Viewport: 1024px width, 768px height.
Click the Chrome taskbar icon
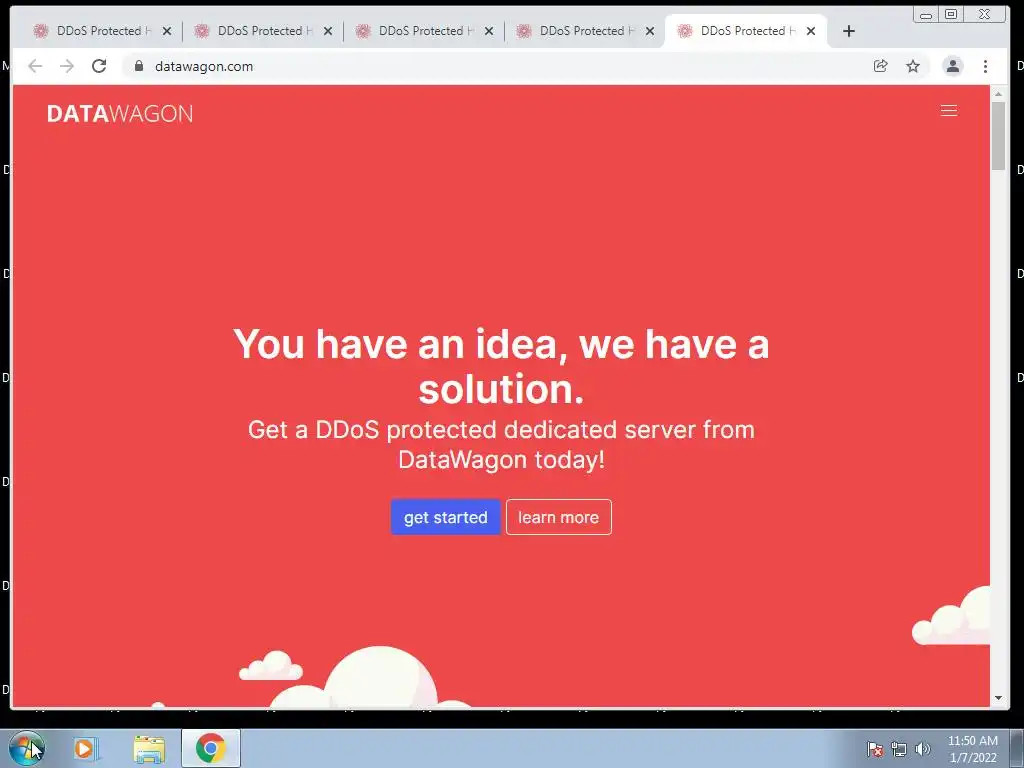210,748
